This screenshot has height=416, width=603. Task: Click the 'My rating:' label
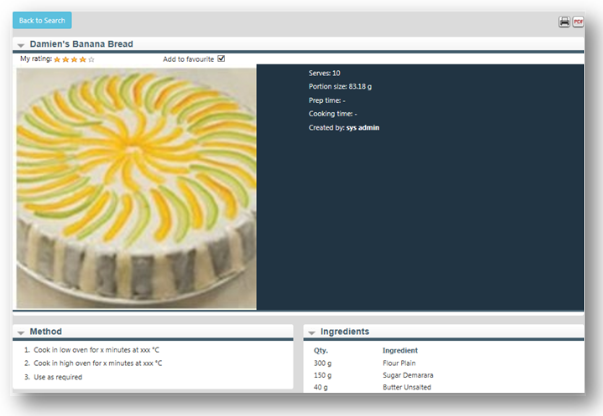click(x=36, y=59)
